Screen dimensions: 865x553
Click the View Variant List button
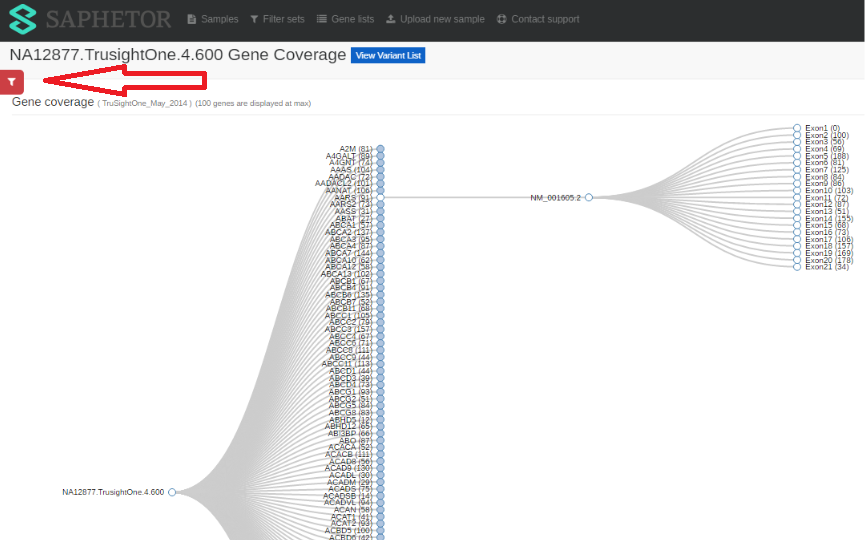(388, 55)
